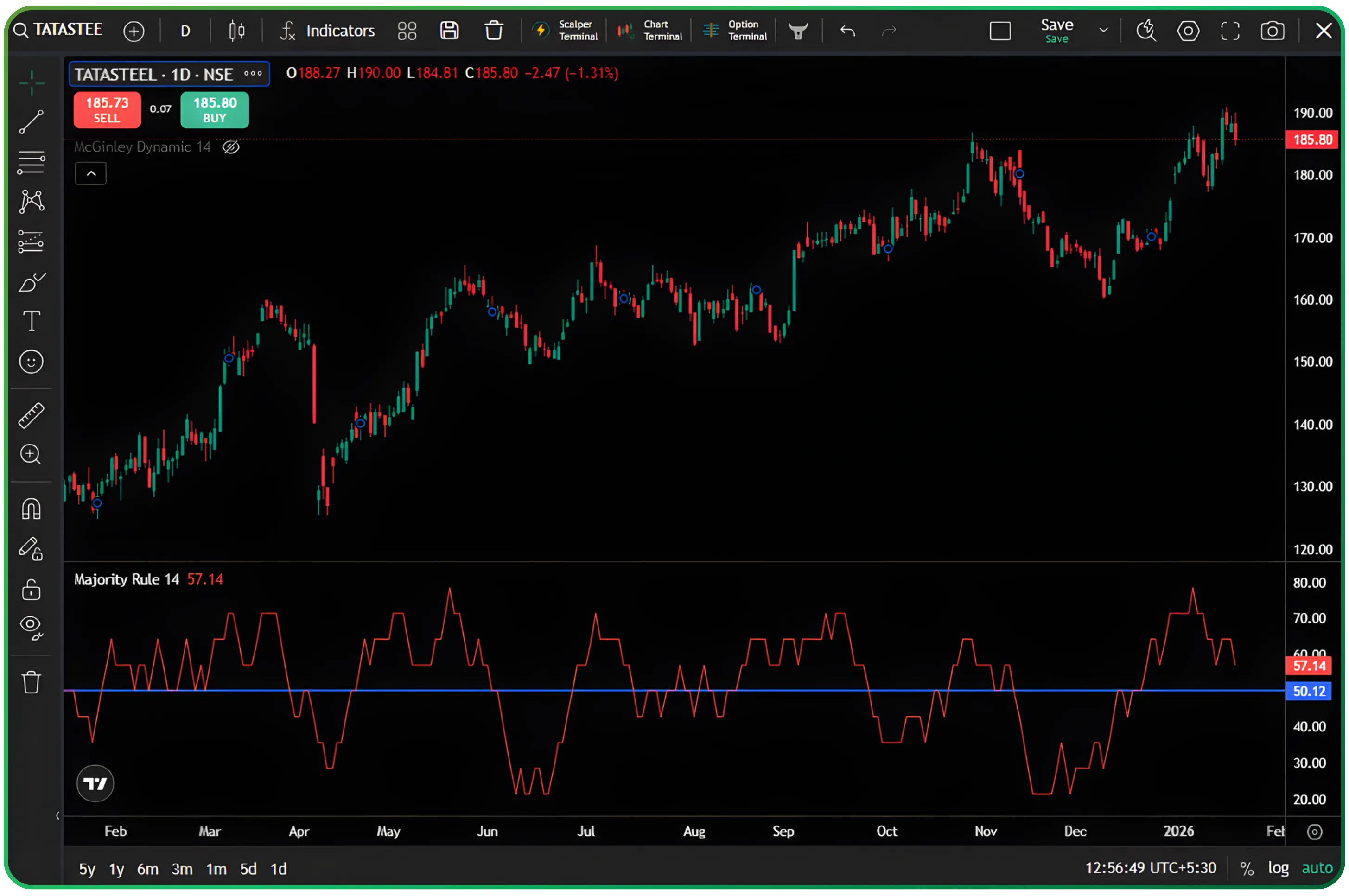Open the emoji icons tool
Image resolution: width=1349 pixels, height=896 pixels.
[31, 362]
